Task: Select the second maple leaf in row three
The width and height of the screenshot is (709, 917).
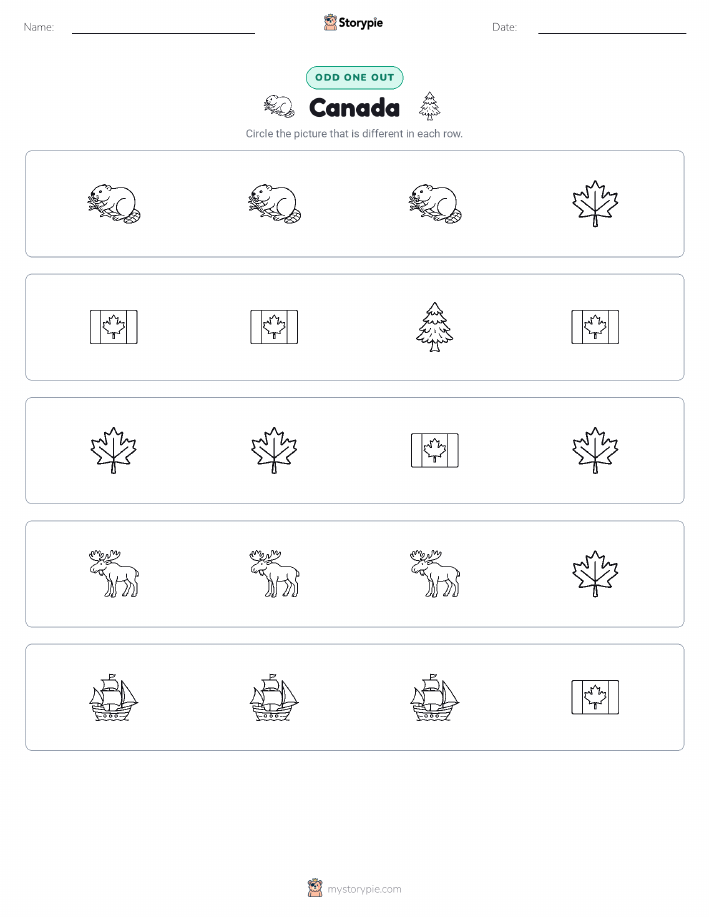Action: [x=274, y=450]
